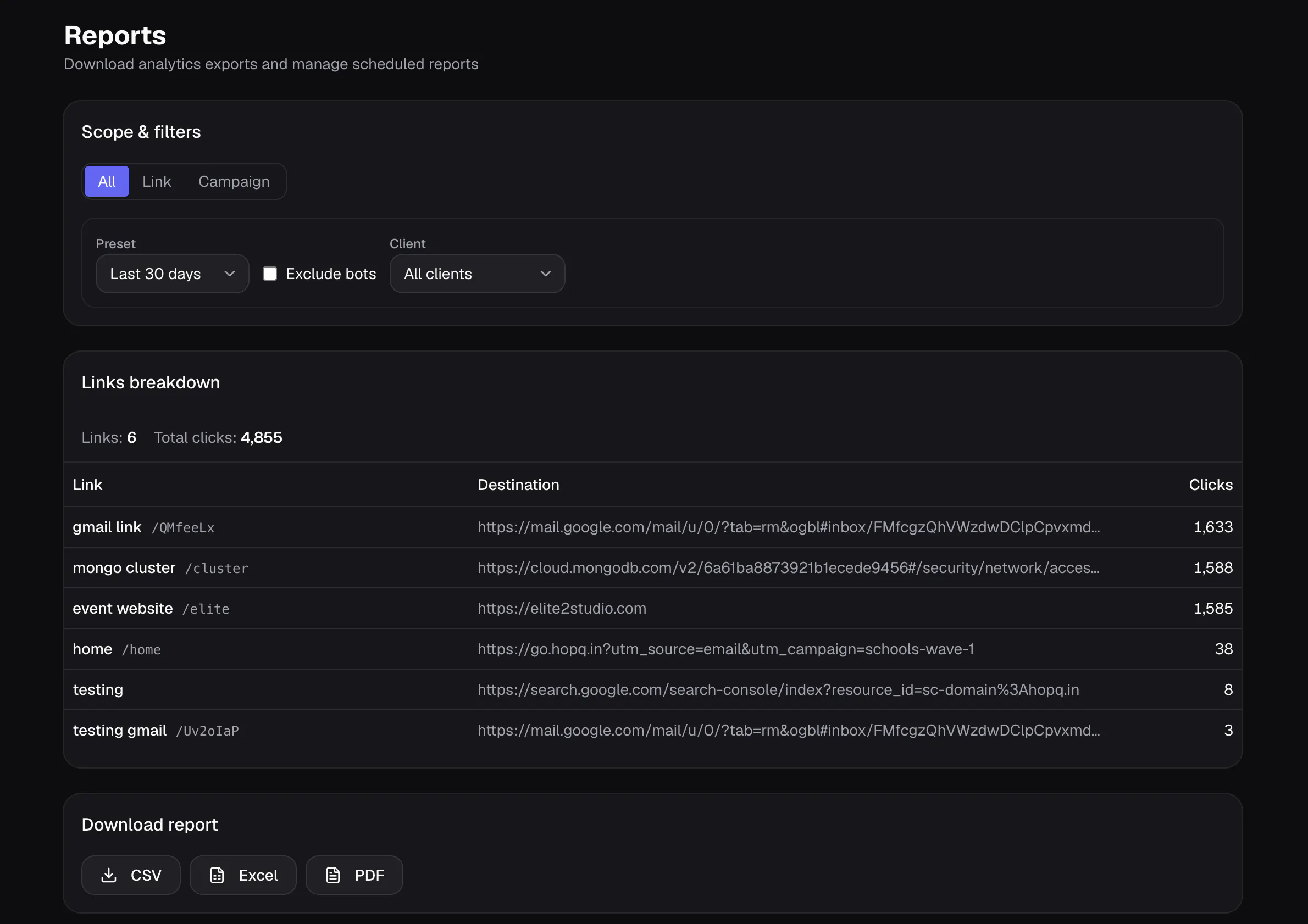Switch to the Campaign scope tab
The width and height of the screenshot is (1308, 924).
tap(234, 182)
